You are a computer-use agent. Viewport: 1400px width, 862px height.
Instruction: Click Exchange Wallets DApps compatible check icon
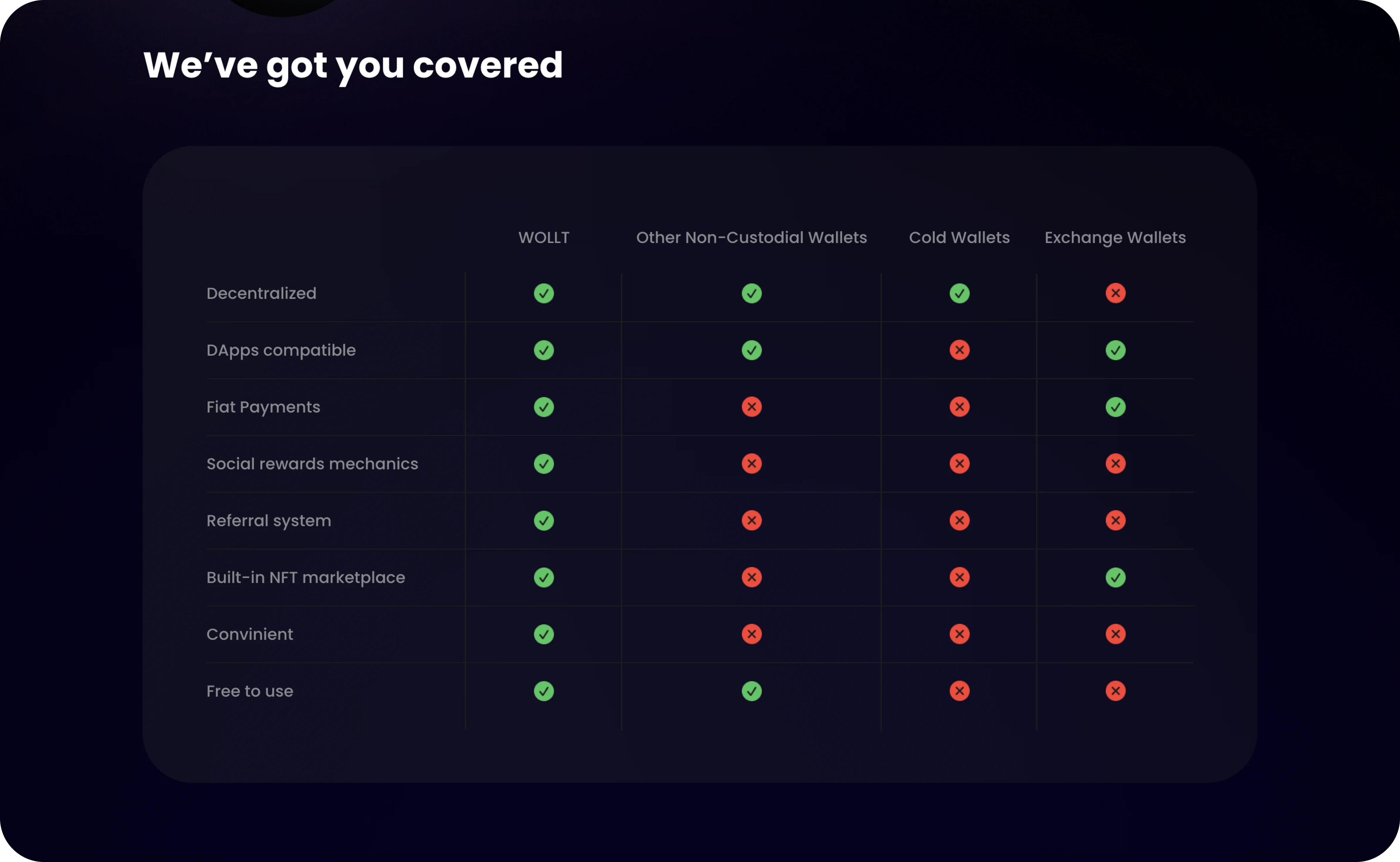point(1115,350)
